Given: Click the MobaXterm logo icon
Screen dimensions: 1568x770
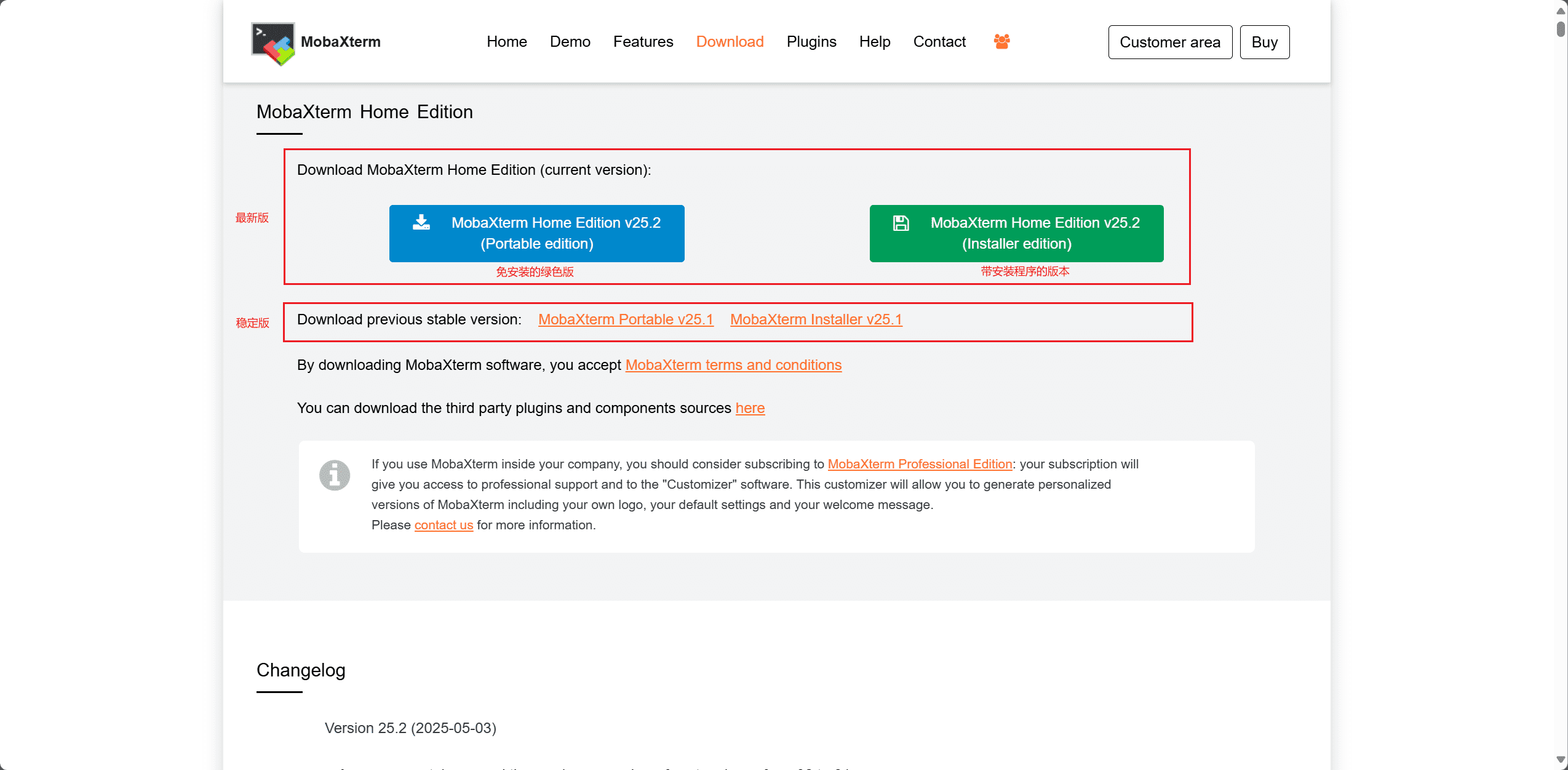Looking at the screenshot, I should click(x=273, y=43).
